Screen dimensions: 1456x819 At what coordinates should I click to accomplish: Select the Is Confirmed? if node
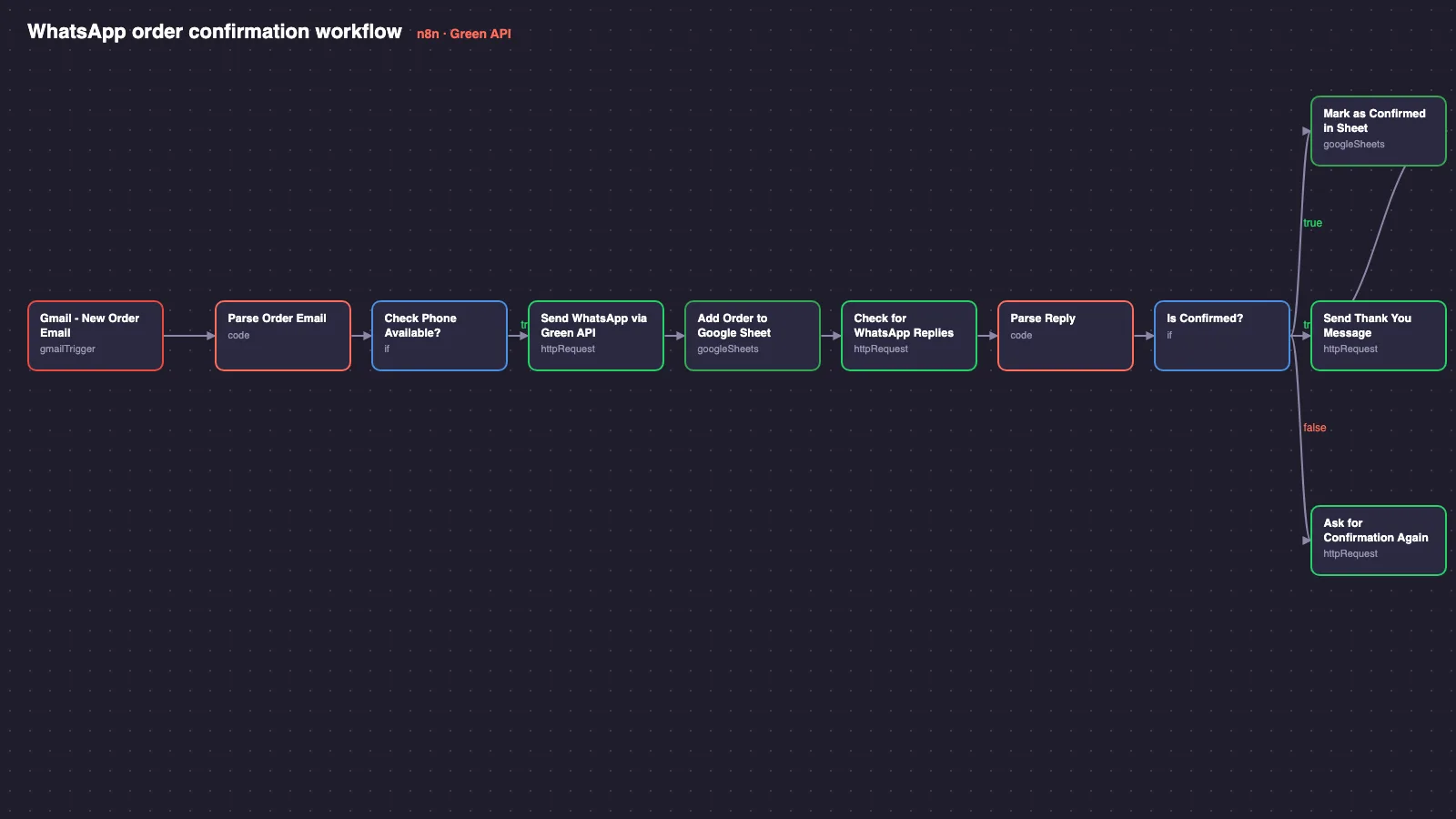pyautogui.click(x=1222, y=336)
